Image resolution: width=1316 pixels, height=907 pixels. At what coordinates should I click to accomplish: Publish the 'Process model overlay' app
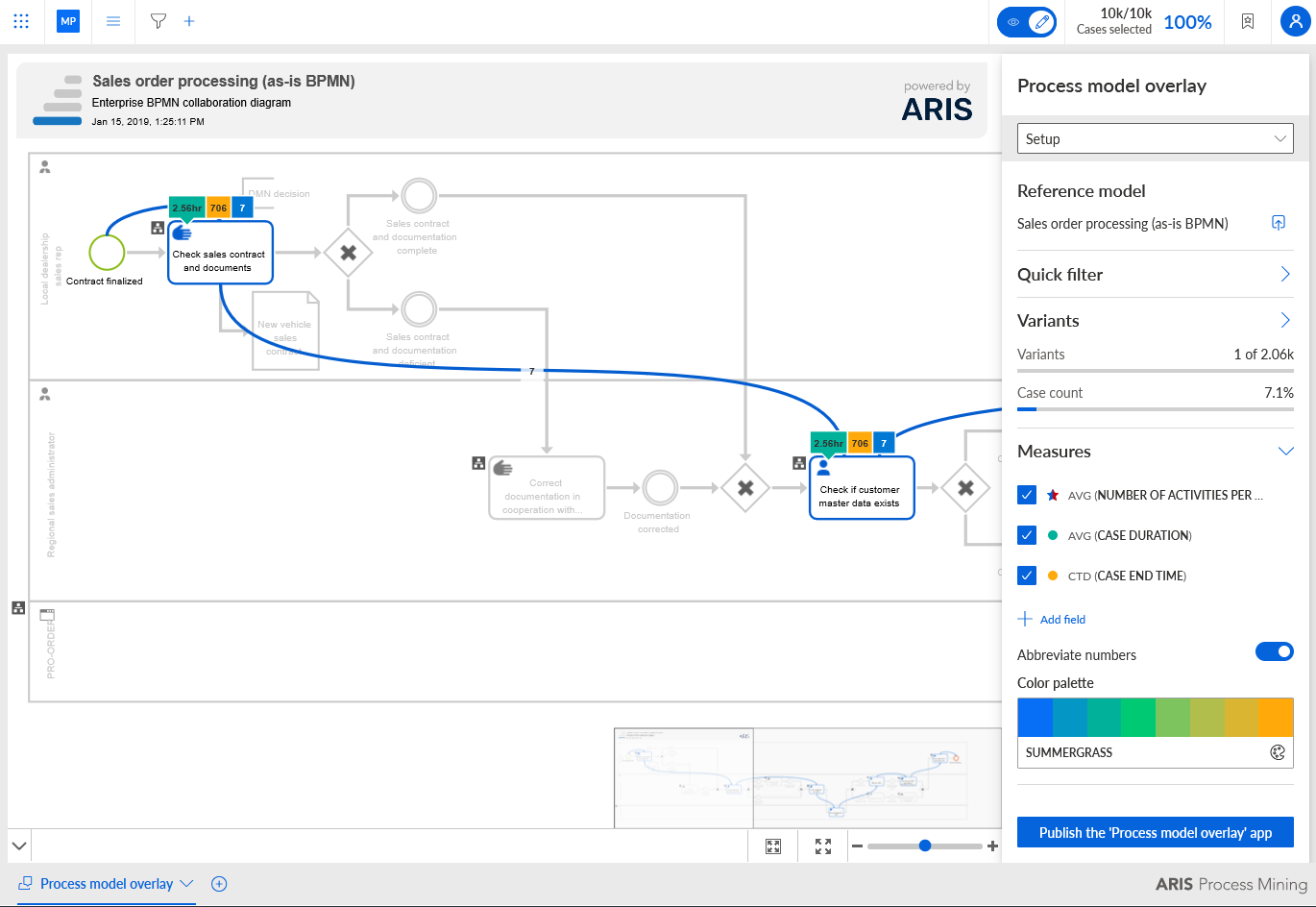[1156, 832]
